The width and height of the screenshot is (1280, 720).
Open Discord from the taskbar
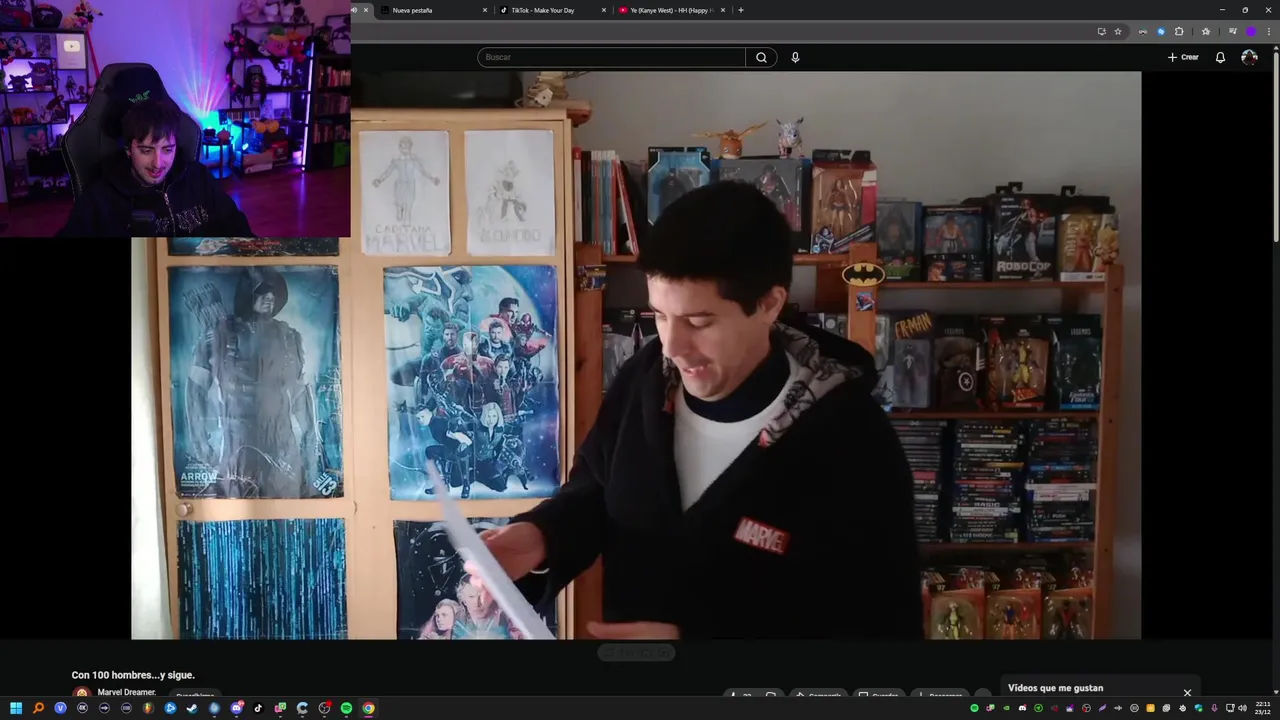[236, 708]
